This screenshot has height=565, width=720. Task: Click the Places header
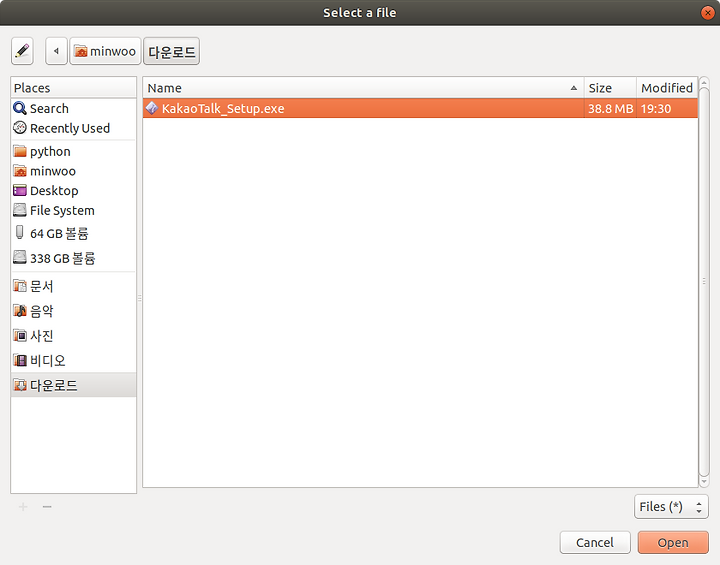(73, 88)
